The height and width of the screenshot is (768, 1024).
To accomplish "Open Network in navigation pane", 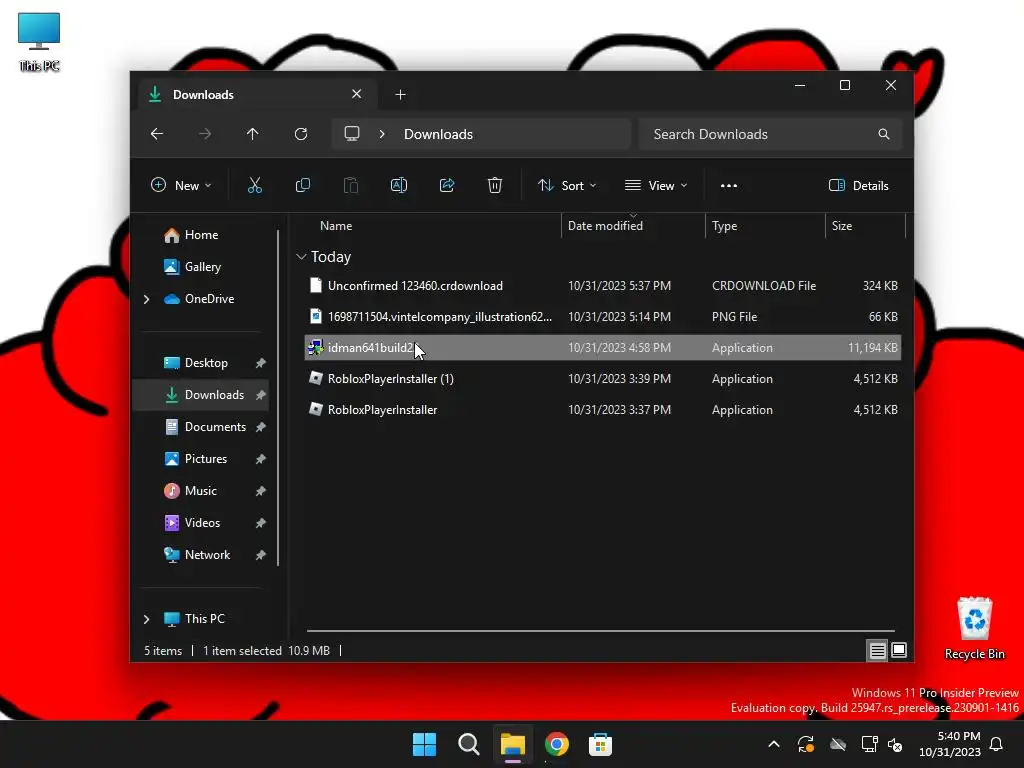I will click(207, 554).
